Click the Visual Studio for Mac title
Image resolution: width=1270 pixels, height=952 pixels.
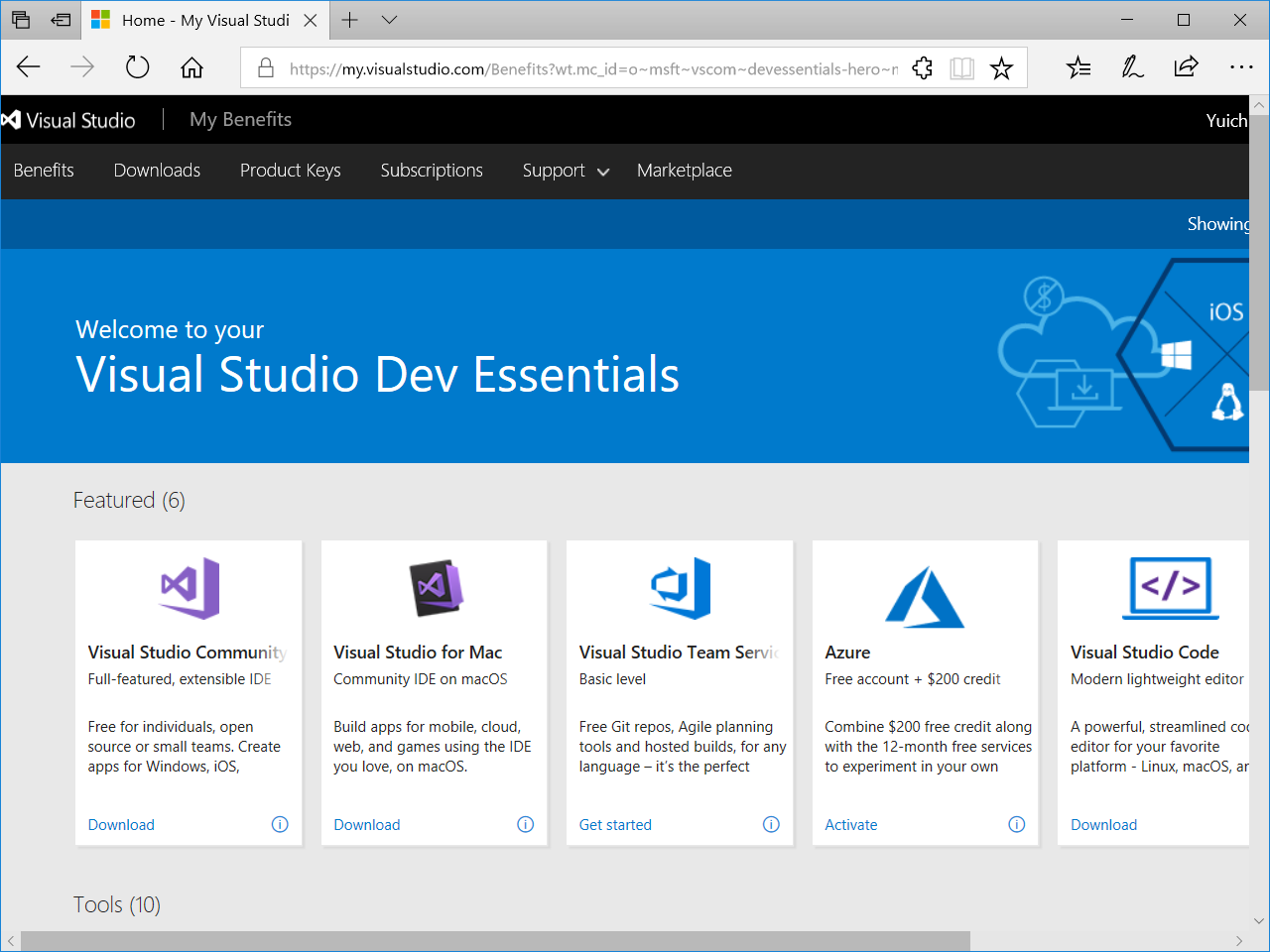pos(418,653)
